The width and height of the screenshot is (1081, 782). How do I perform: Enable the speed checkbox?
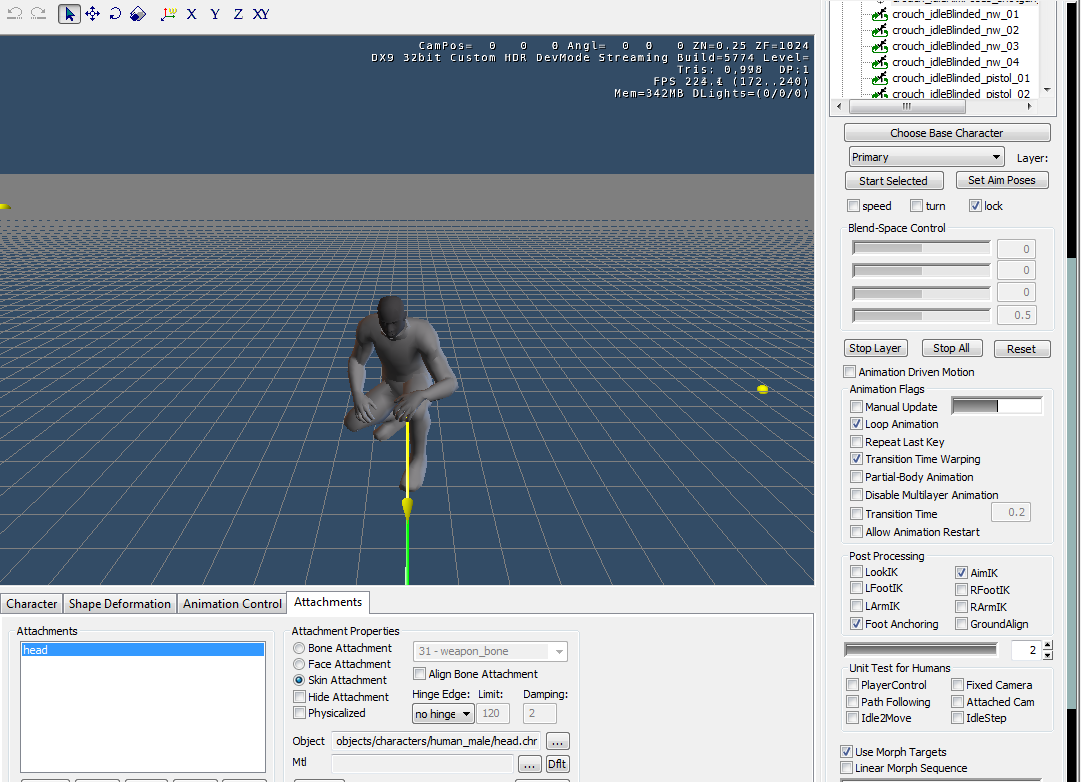click(x=853, y=205)
